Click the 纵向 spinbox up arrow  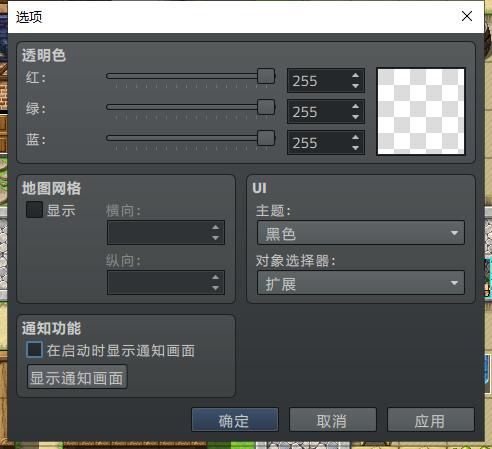point(215,277)
